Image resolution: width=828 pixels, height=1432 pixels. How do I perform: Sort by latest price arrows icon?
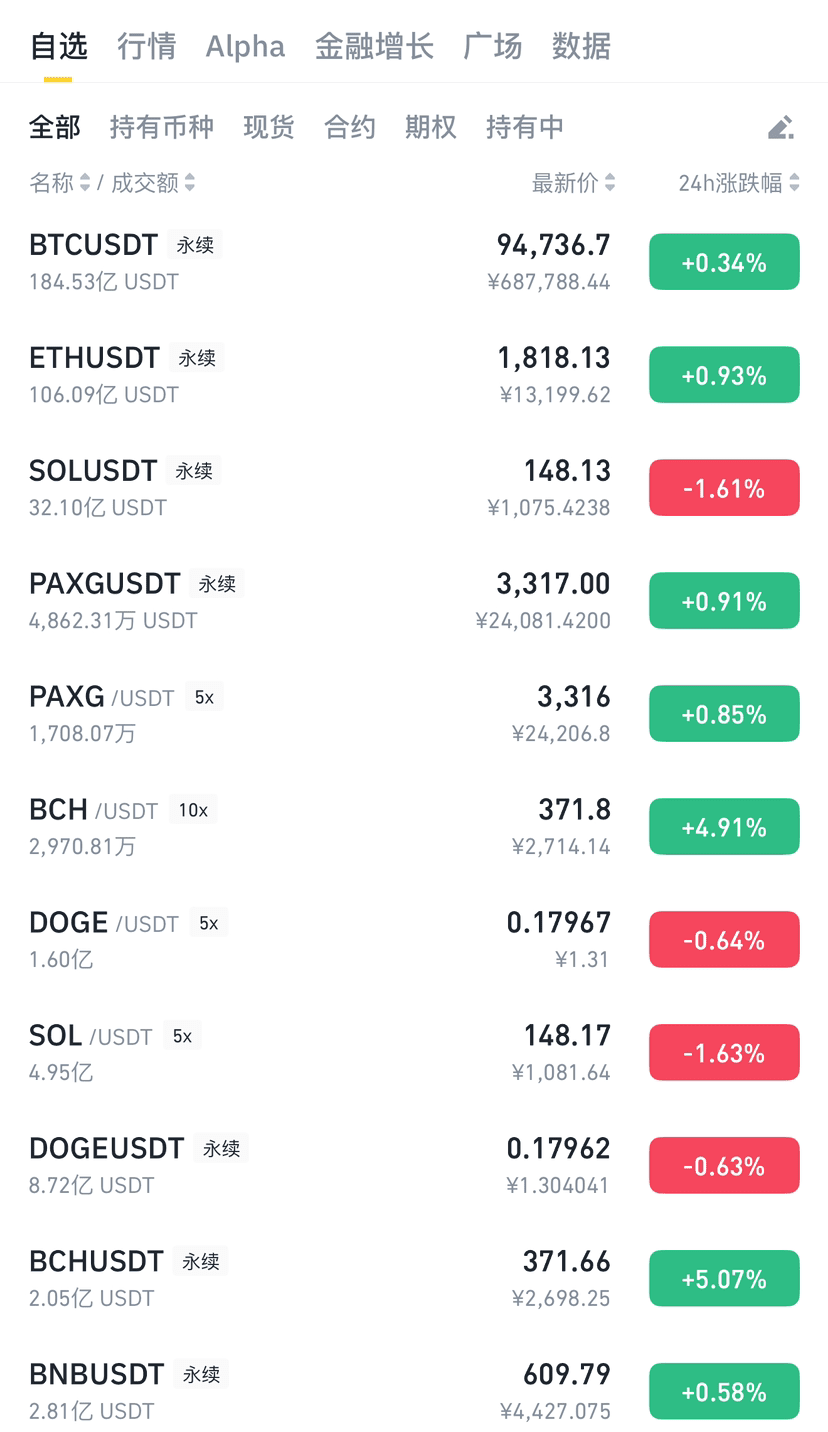pyautogui.click(x=610, y=183)
